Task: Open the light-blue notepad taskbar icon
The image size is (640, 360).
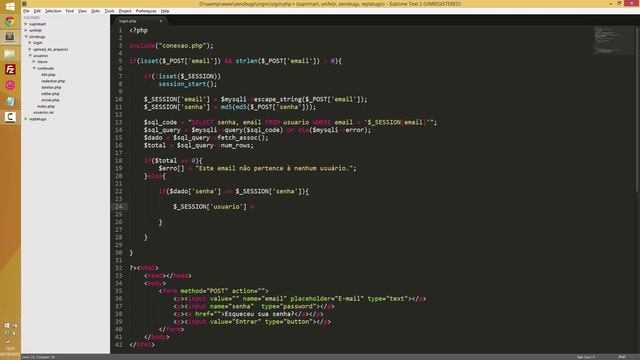Action: (10, 101)
